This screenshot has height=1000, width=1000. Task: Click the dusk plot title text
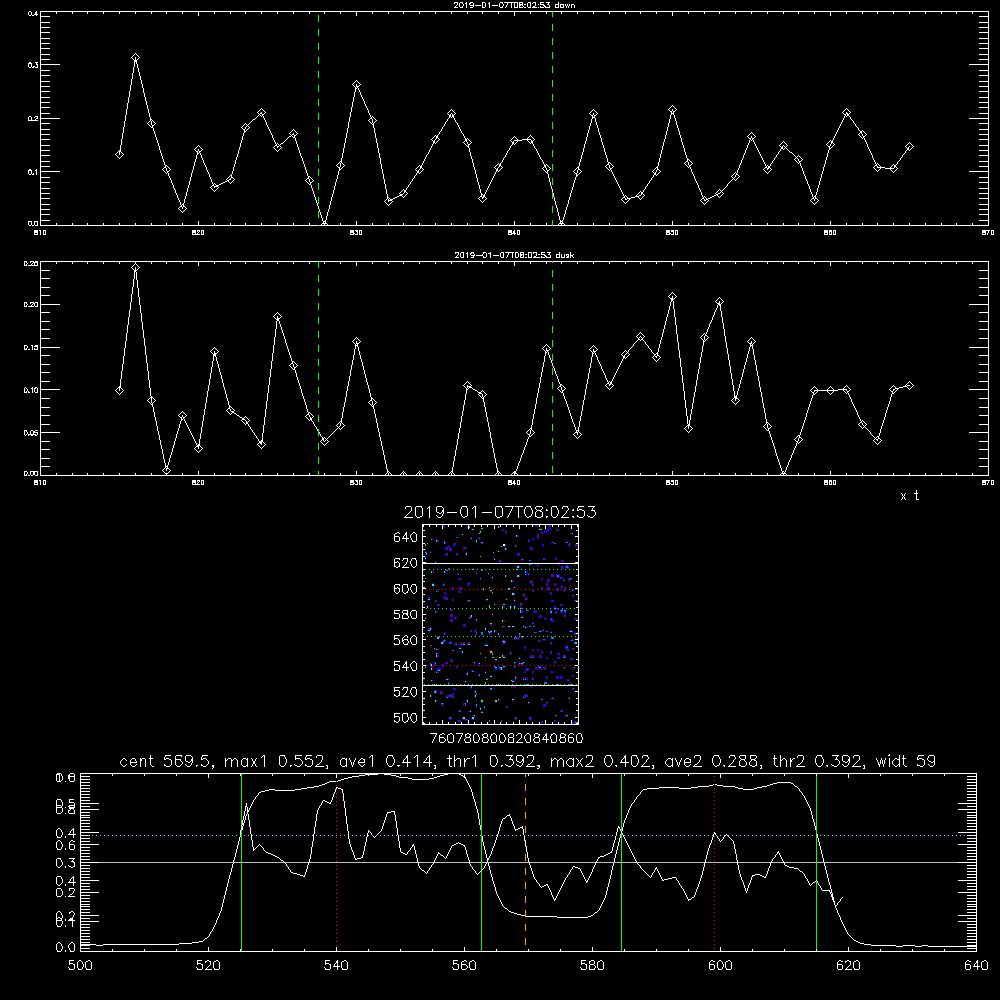(x=514, y=255)
